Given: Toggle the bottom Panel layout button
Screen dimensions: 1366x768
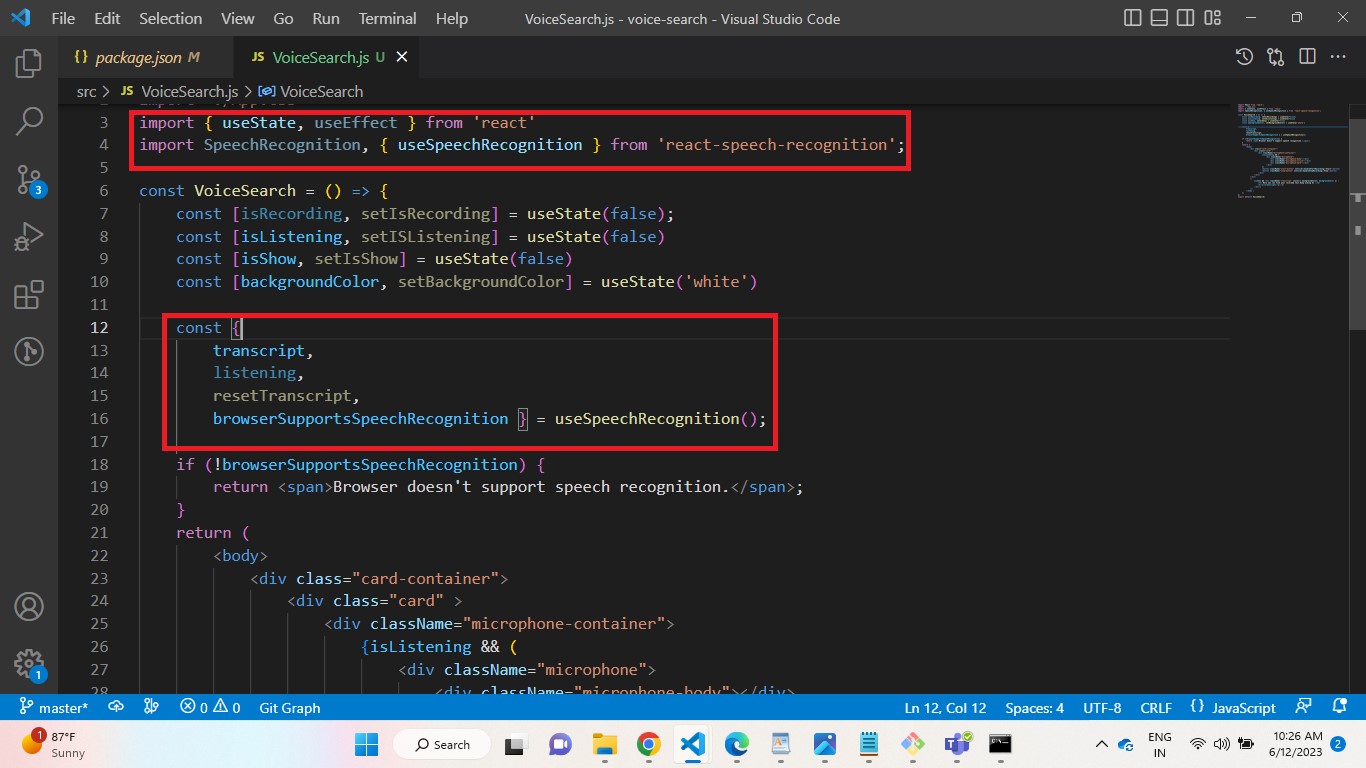Looking at the screenshot, I should [x=1159, y=19].
